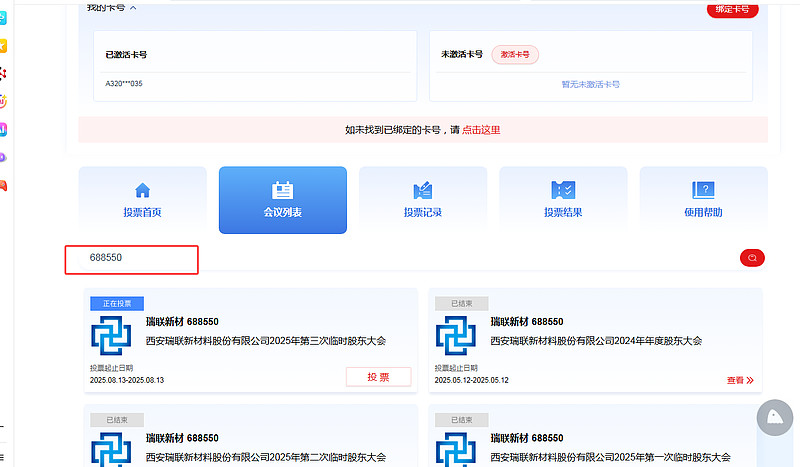The height and width of the screenshot is (467, 800).
Task: Click voting date 2025.08.13-2025.08.13
Action: click(x=127, y=380)
